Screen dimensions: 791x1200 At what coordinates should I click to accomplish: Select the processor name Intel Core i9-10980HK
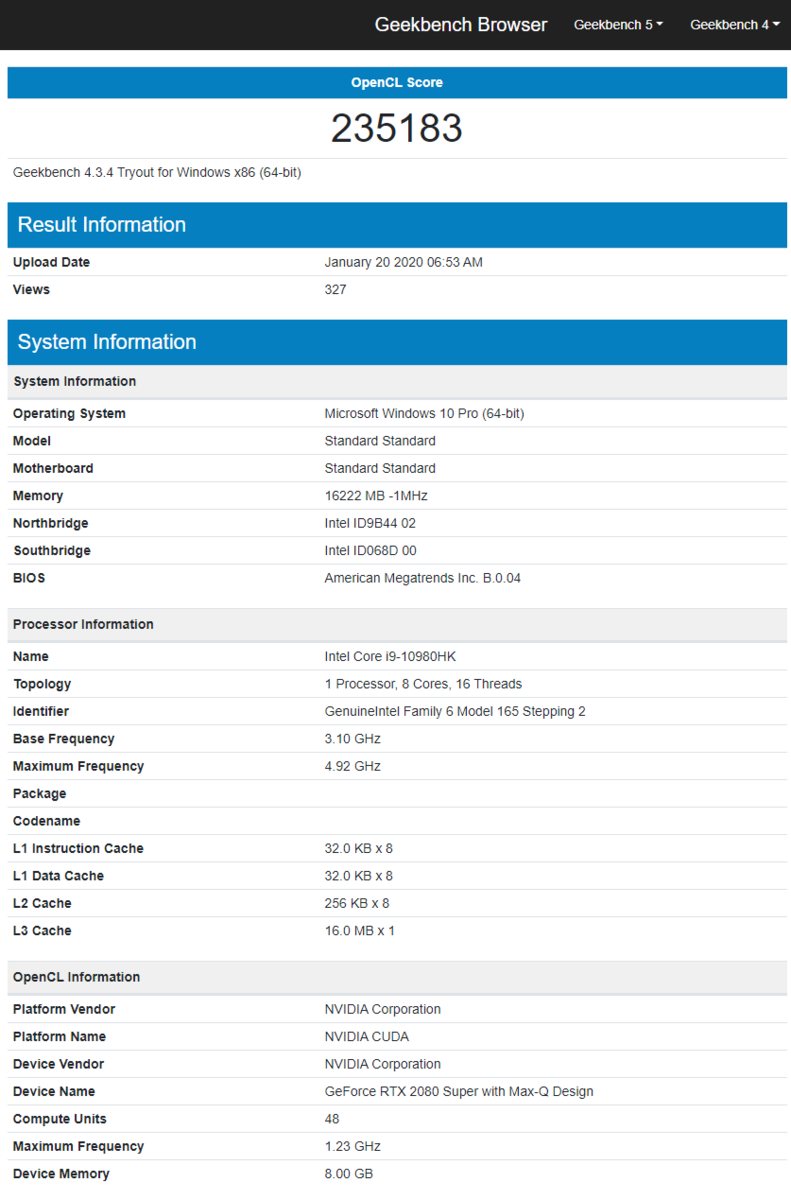click(x=390, y=657)
